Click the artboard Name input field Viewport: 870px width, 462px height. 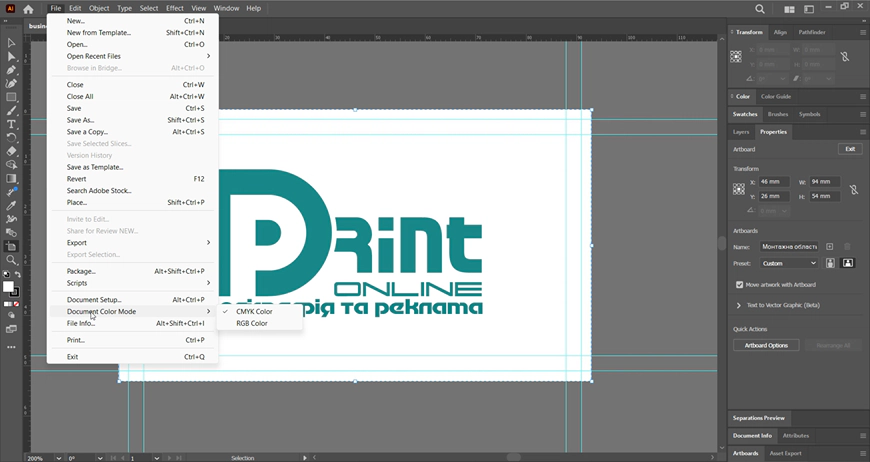(x=788, y=246)
